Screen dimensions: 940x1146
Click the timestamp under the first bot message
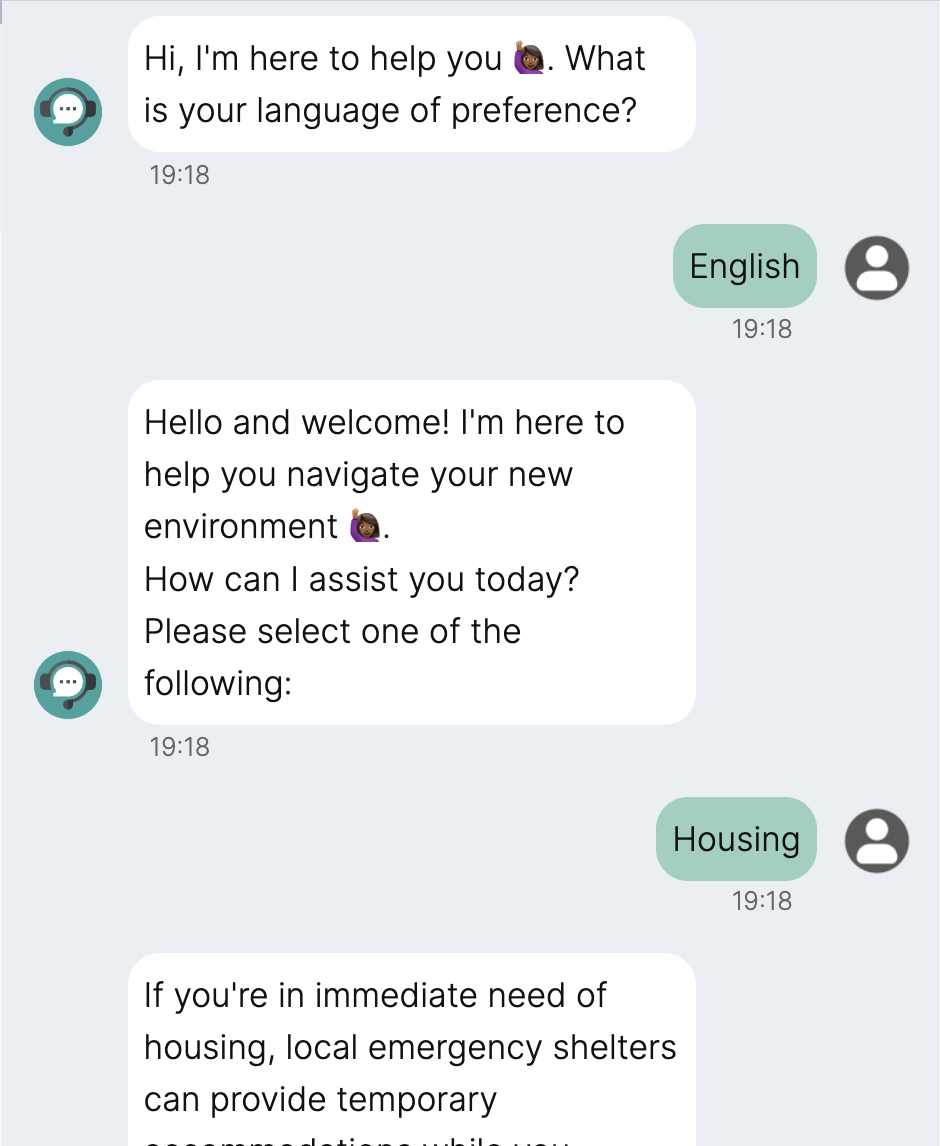tap(179, 175)
